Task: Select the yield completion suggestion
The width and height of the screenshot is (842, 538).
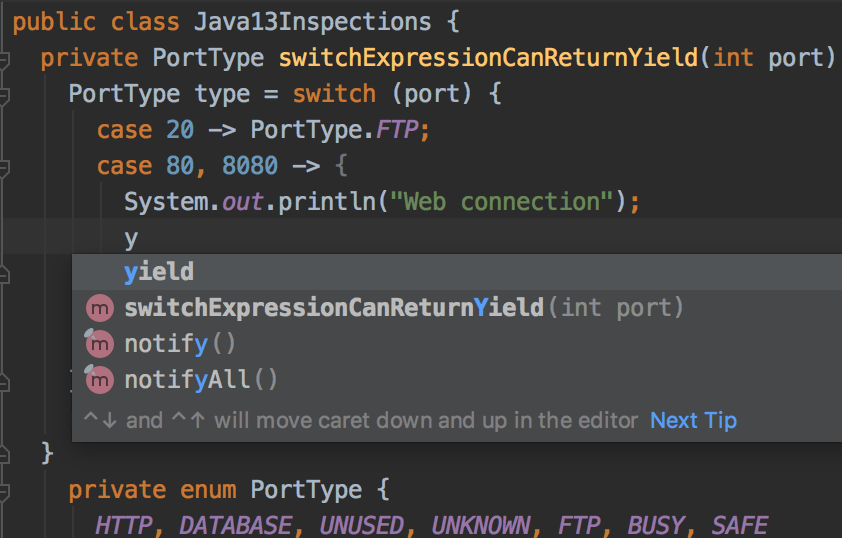Action: tap(159, 272)
